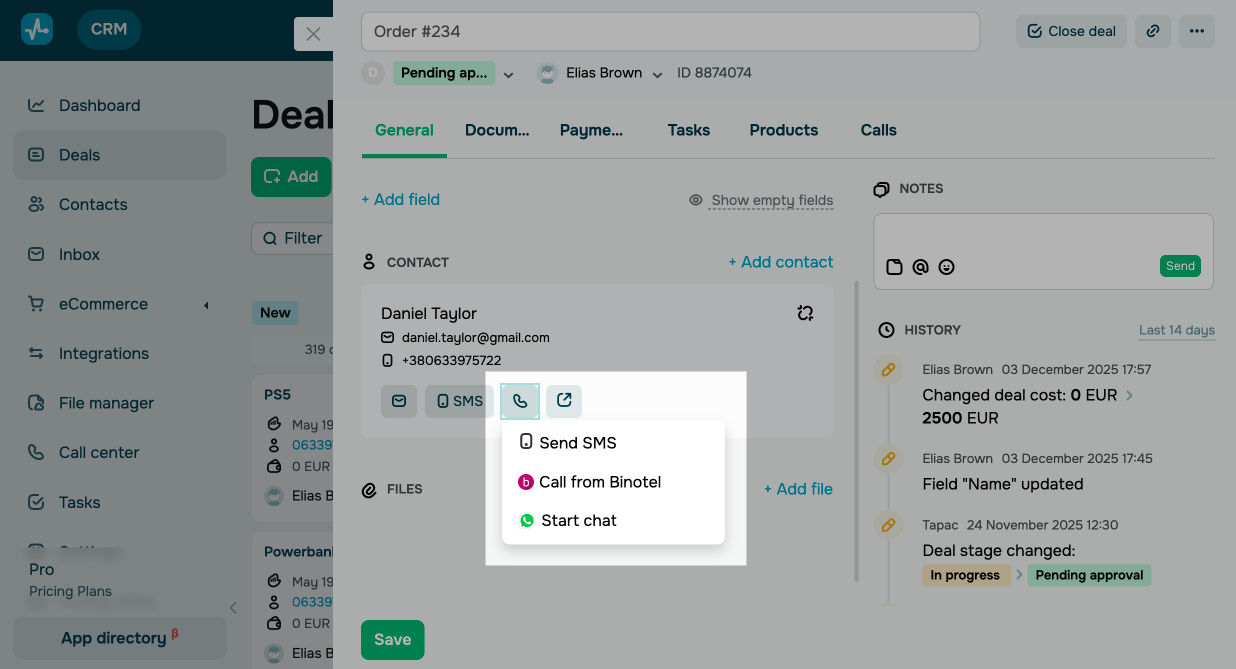Select Call from Binotel option
Screen dimensions: 1236x669
coord(600,481)
